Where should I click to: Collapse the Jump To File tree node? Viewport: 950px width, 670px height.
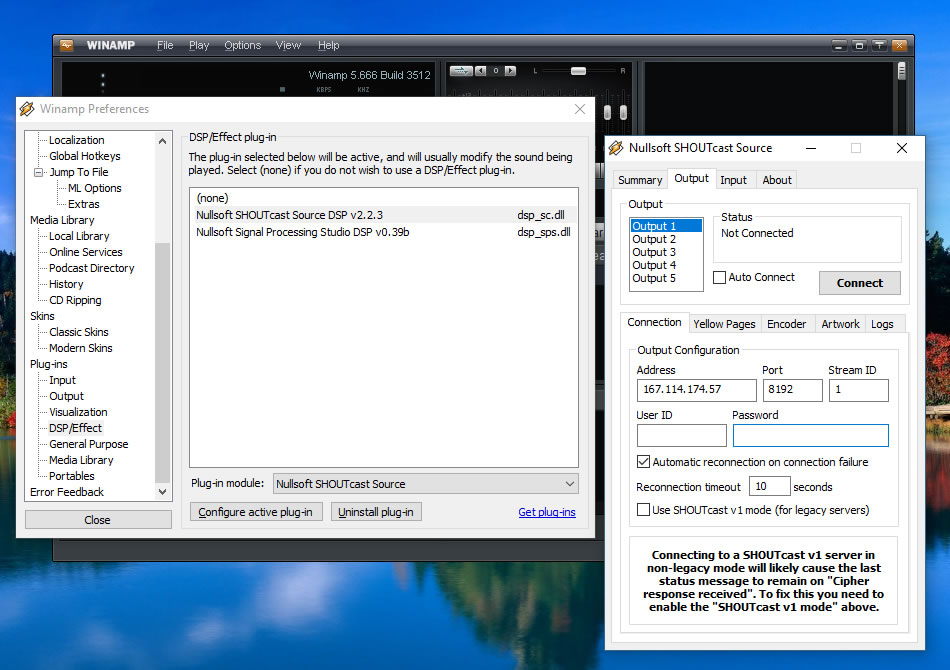click(x=38, y=173)
